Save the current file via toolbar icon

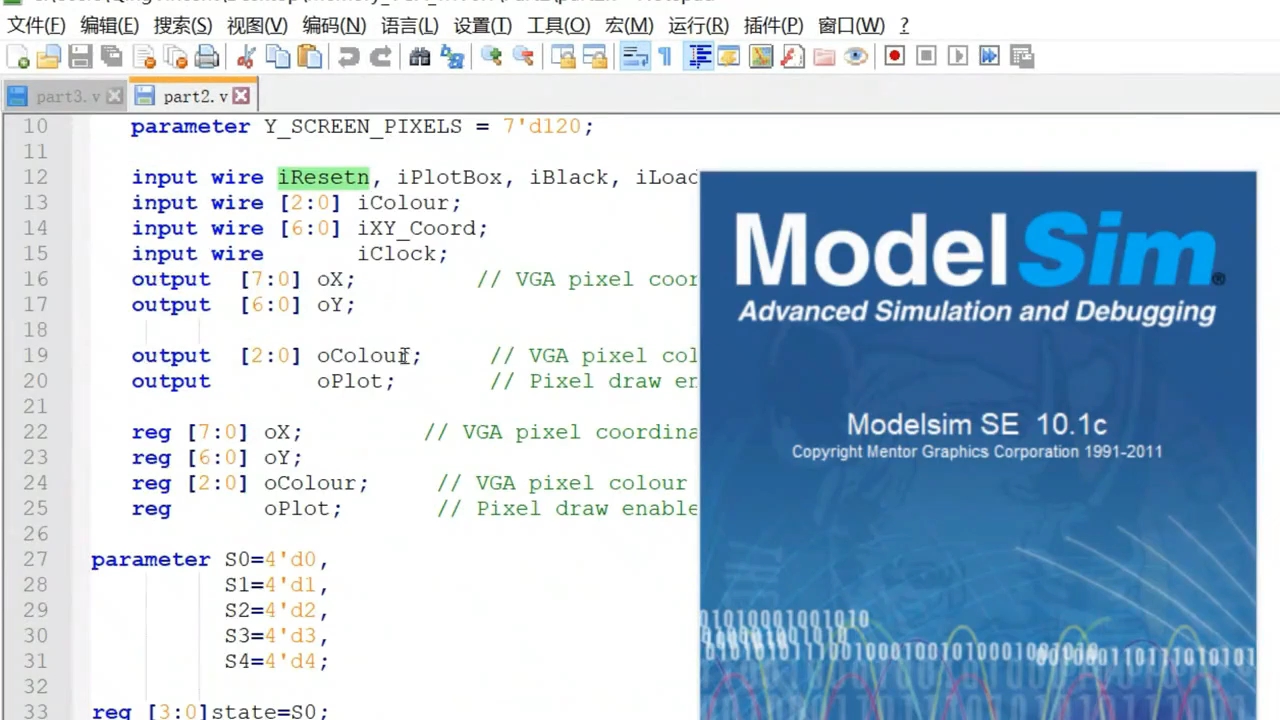(80, 56)
